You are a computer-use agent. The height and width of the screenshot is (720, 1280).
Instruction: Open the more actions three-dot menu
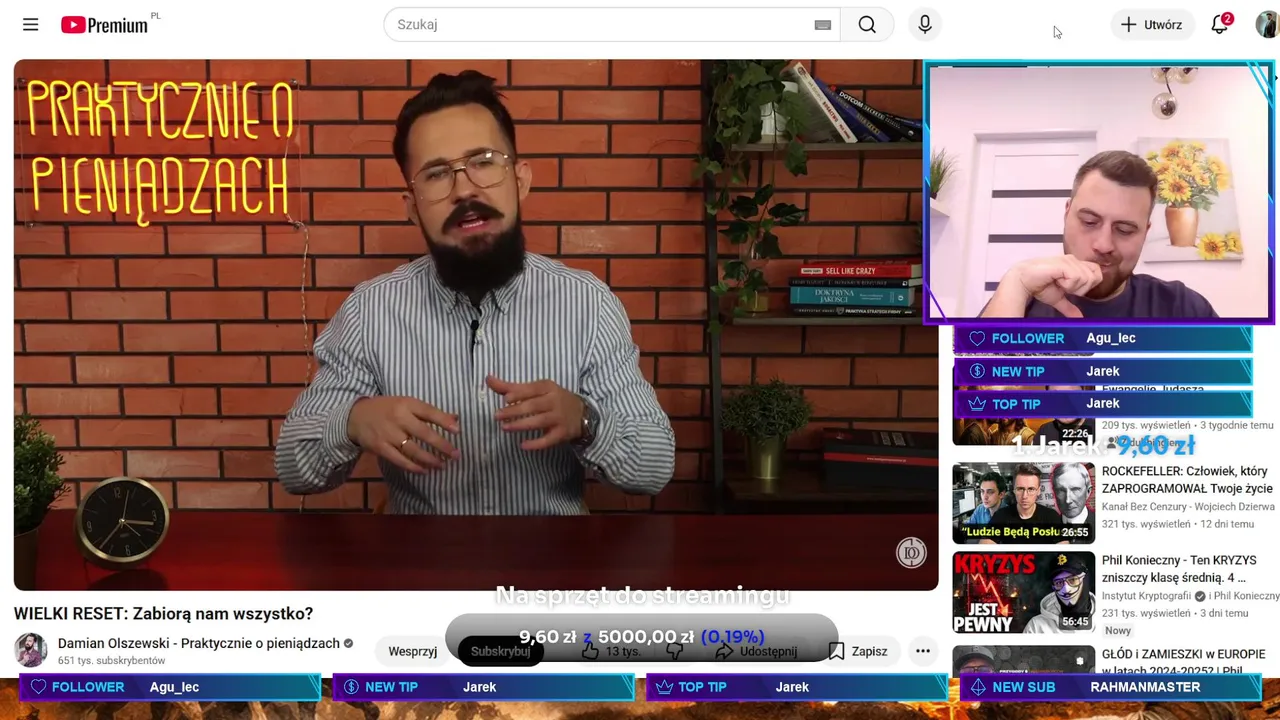923,651
